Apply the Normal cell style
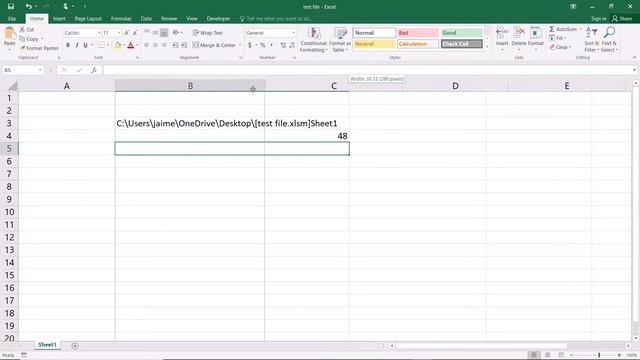The height and width of the screenshot is (360, 640). (374, 33)
